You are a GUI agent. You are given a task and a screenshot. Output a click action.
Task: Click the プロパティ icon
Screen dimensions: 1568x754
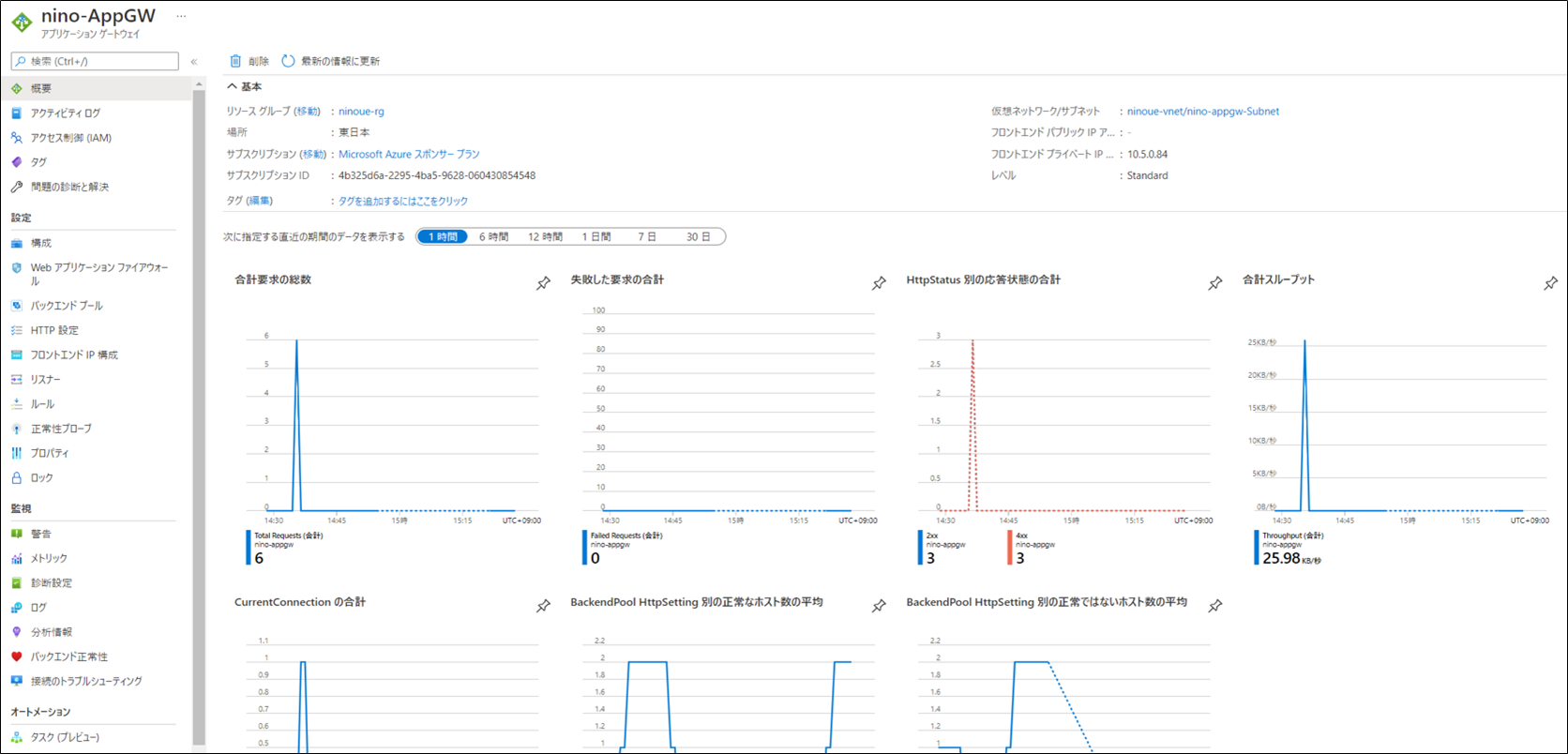17,453
